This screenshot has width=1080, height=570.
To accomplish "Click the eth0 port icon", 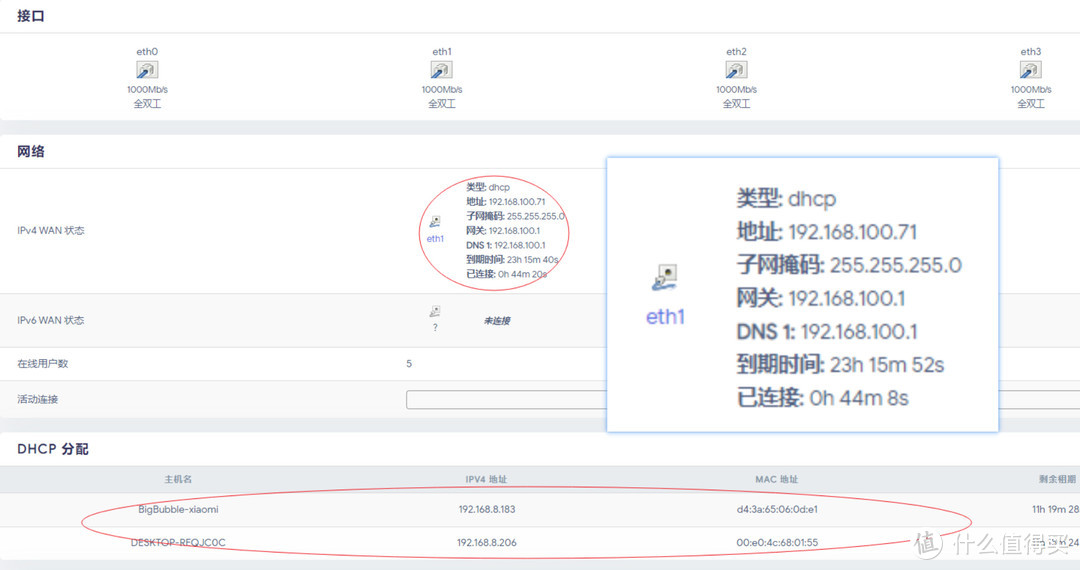I will pyautogui.click(x=147, y=70).
